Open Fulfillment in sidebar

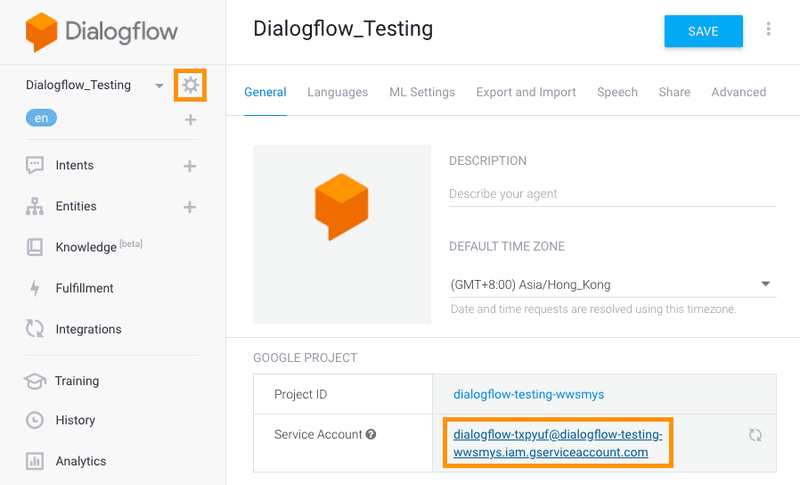85,288
